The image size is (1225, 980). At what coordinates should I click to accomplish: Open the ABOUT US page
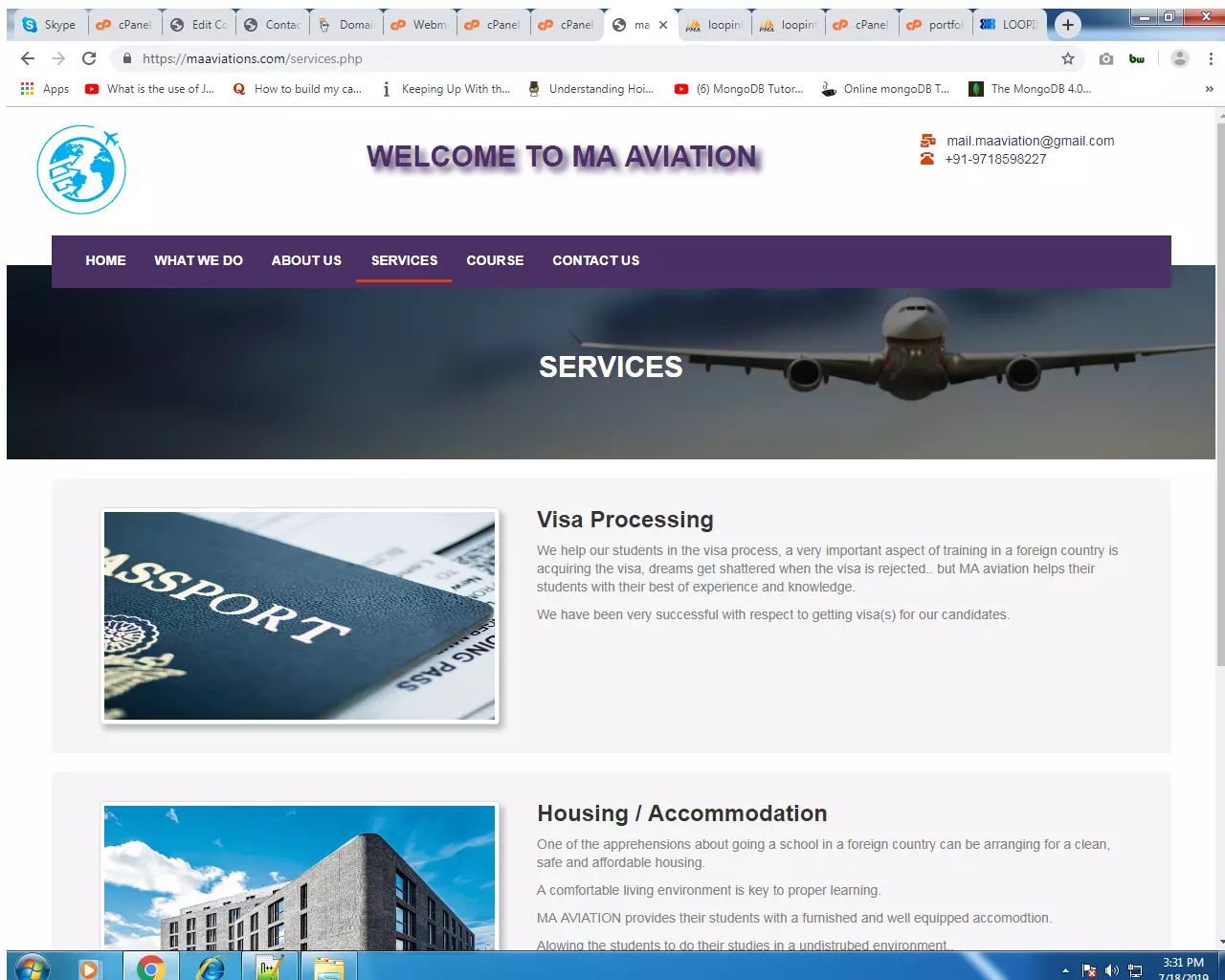[x=306, y=260]
